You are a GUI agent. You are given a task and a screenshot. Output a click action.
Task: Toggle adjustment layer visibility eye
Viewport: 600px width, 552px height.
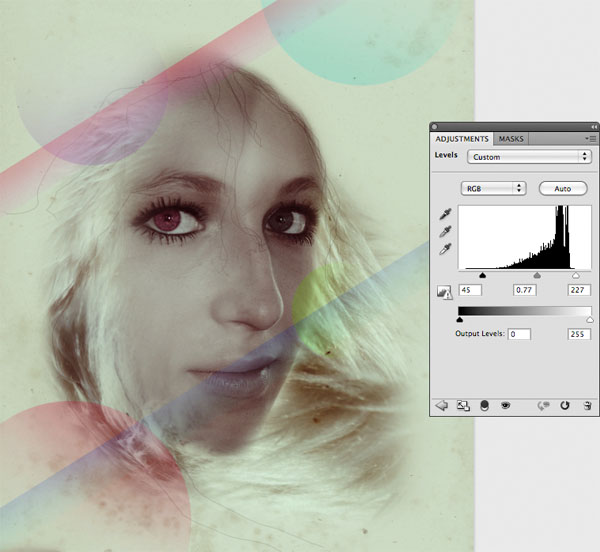coord(505,405)
